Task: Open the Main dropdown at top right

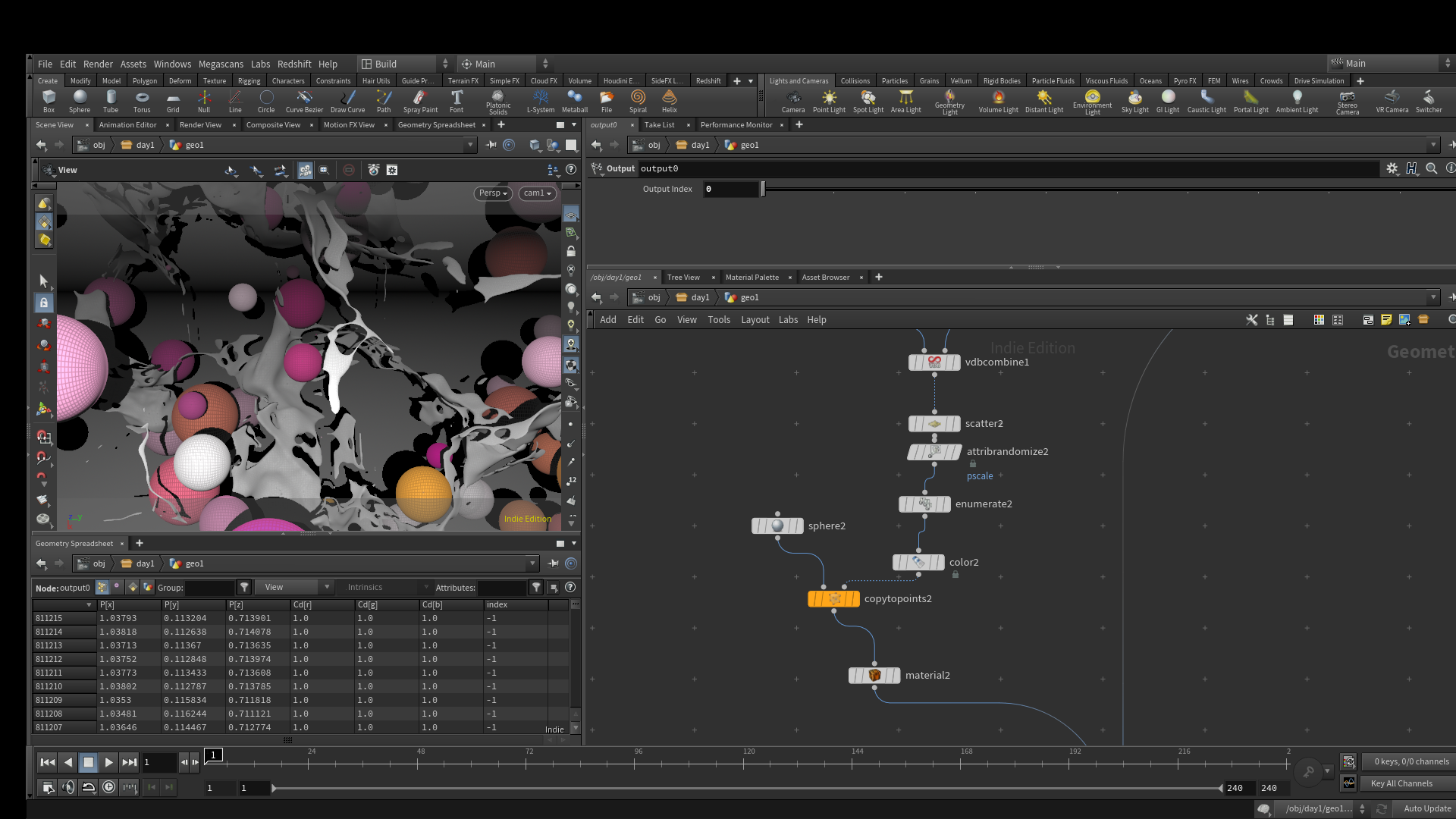Action: click(x=1391, y=64)
